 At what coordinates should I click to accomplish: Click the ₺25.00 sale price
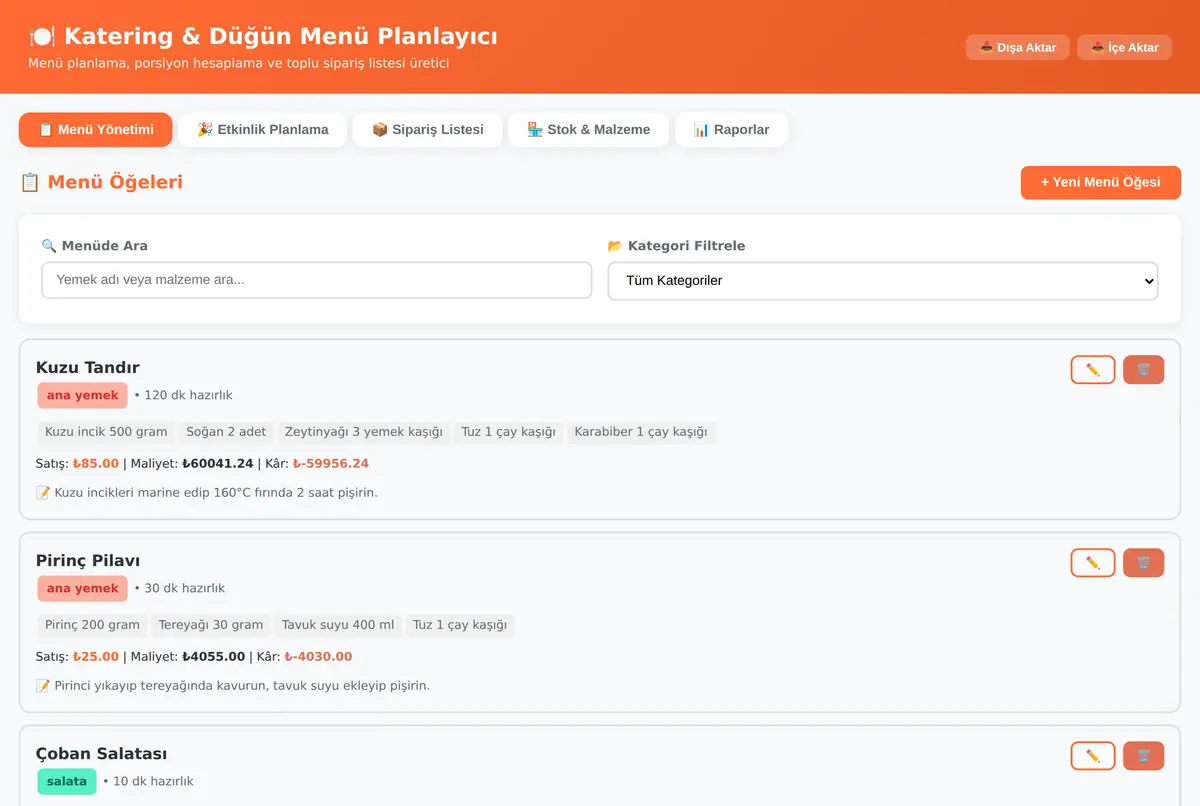(x=96, y=657)
